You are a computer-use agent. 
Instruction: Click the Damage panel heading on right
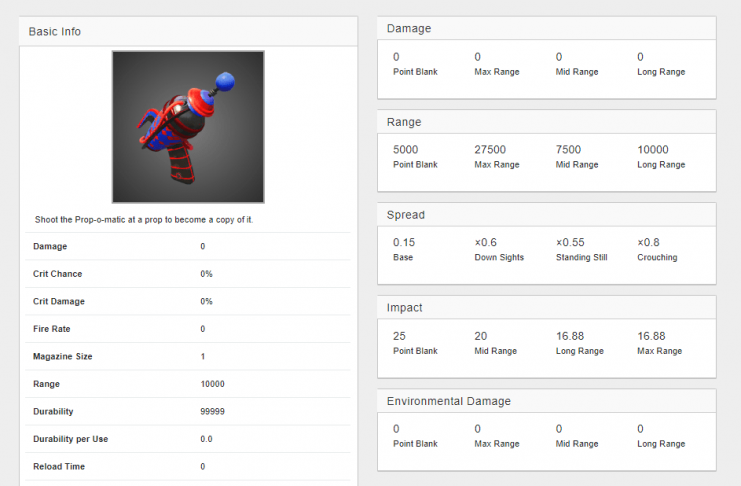(x=409, y=28)
